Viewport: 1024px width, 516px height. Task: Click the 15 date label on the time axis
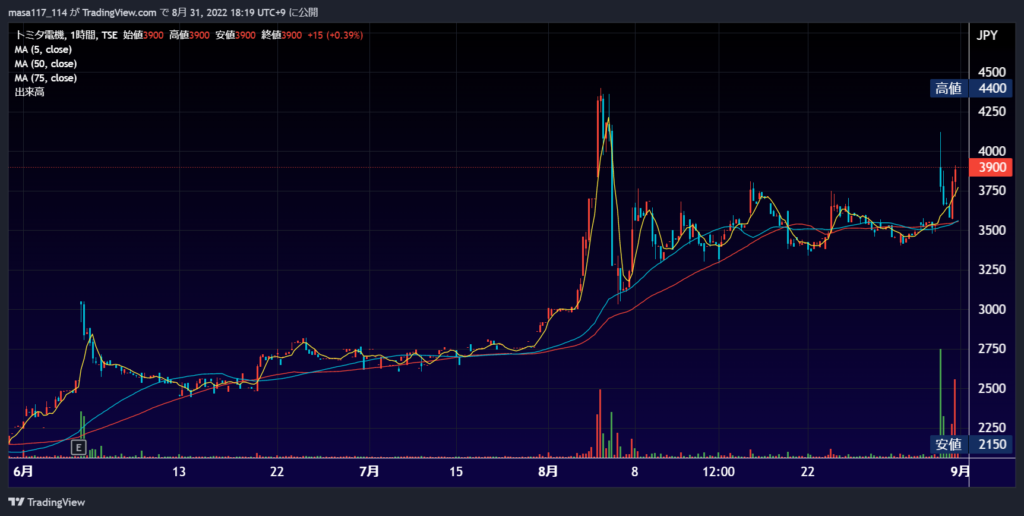click(456, 472)
